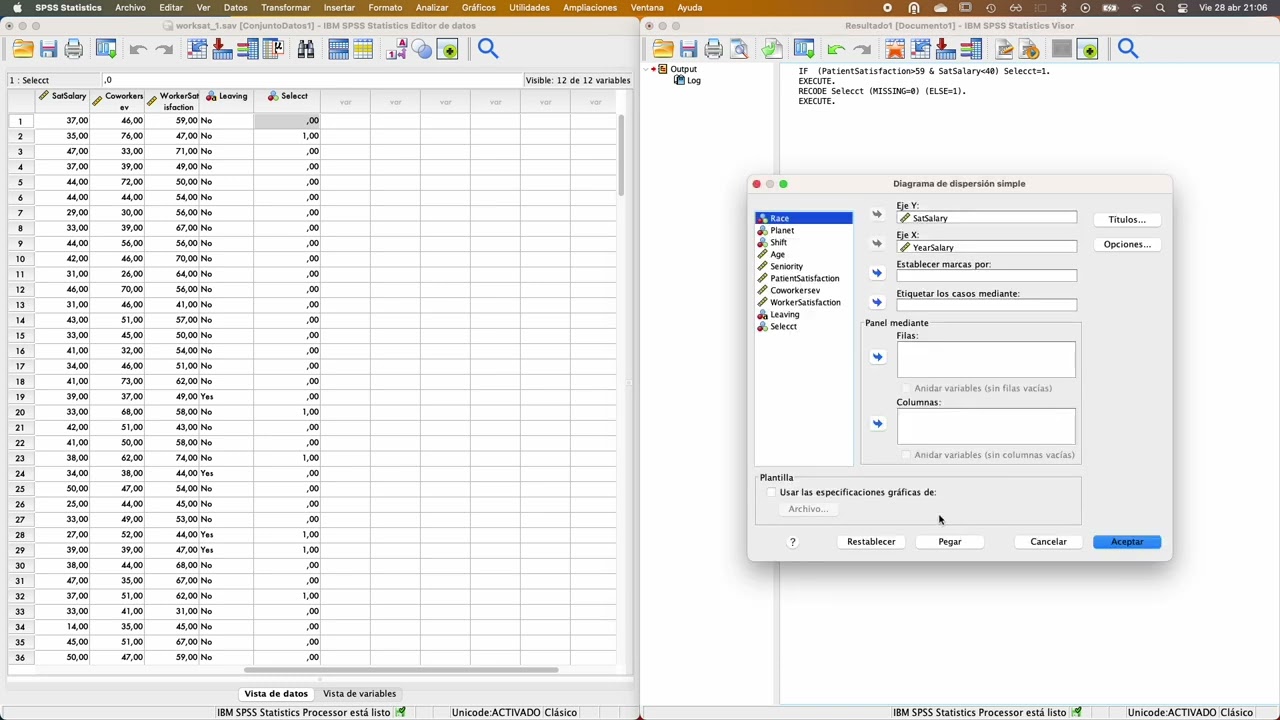Go to case icon in Data Editor
Image resolution: width=1280 pixels, height=720 pixels.
(x=197, y=49)
